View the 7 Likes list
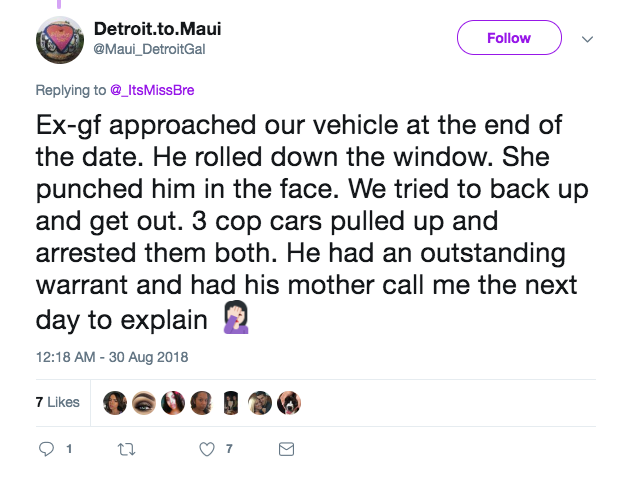This screenshot has width=632, height=480. 57,402
